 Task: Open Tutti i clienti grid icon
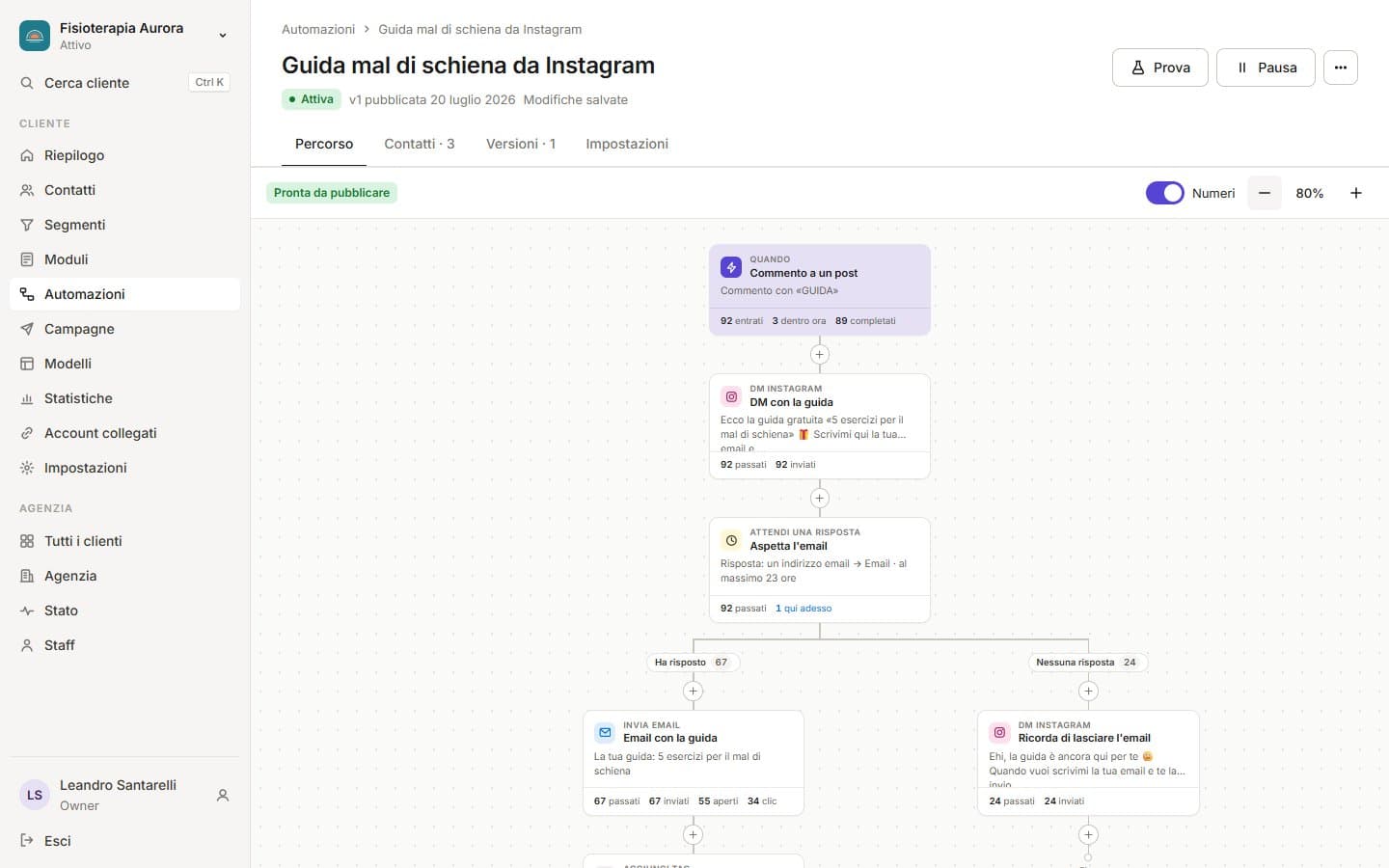click(x=27, y=541)
